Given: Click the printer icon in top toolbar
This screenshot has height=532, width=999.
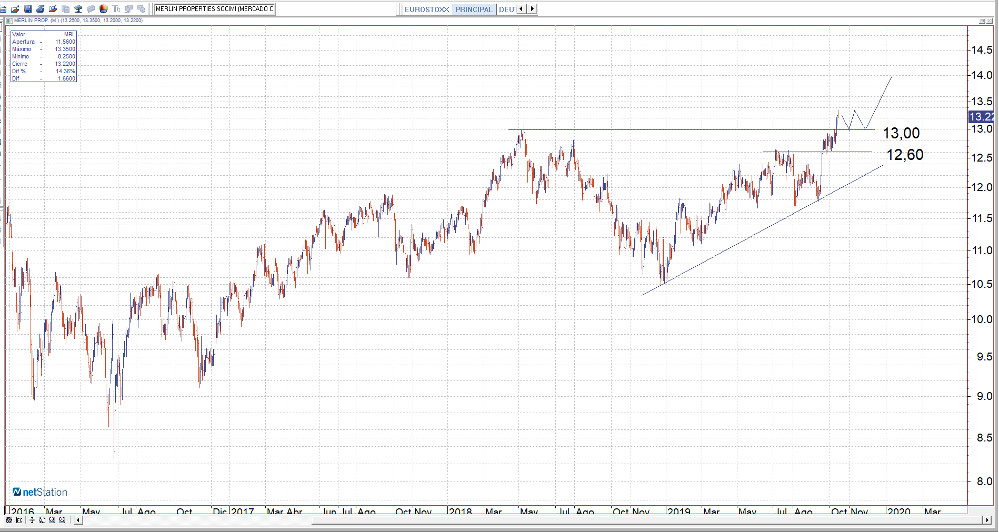Looking at the screenshot, I should (40, 9).
